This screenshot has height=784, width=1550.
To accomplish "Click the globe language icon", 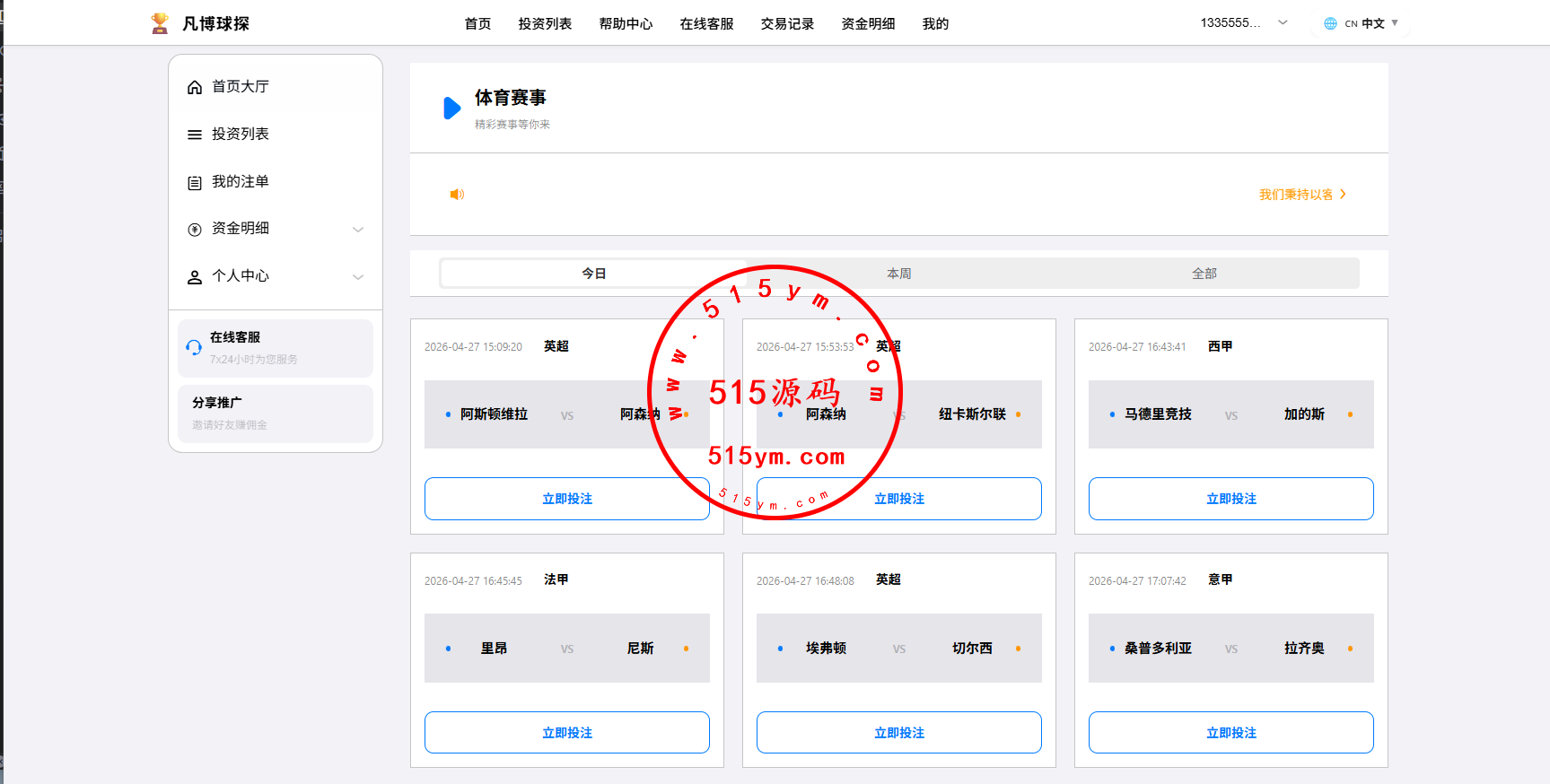I will click(1330, 23).
